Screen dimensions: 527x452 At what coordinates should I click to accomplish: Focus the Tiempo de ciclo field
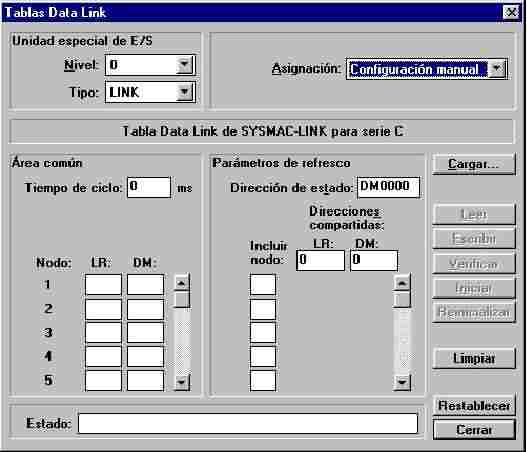coord(149,187)
